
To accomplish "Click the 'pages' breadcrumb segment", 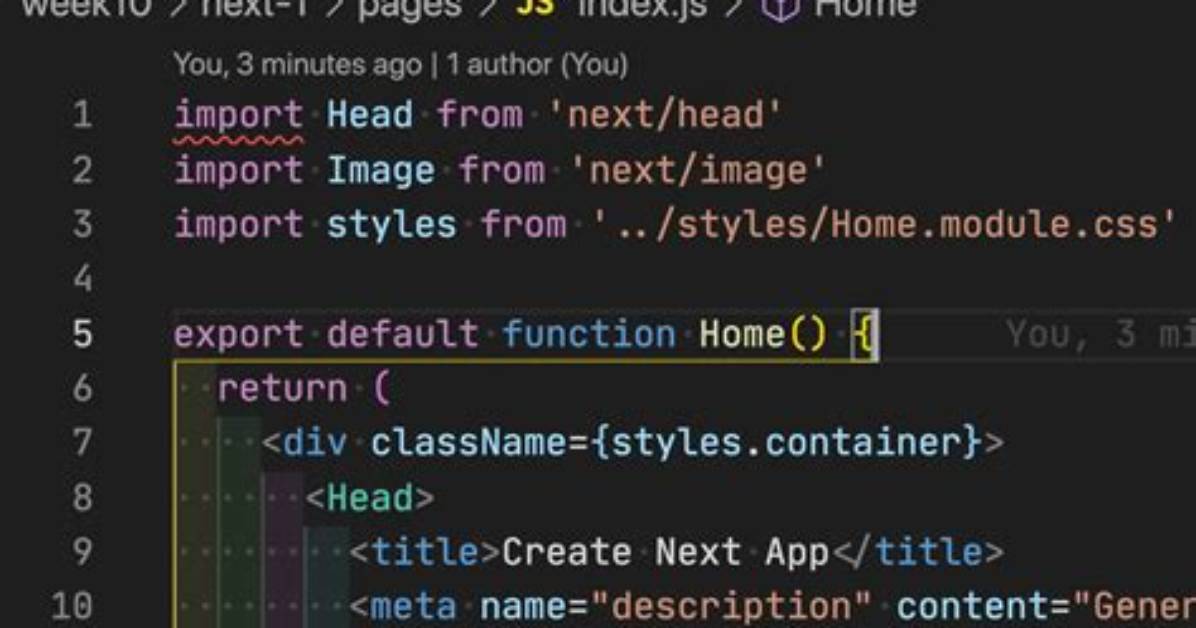I will [410, 9].
